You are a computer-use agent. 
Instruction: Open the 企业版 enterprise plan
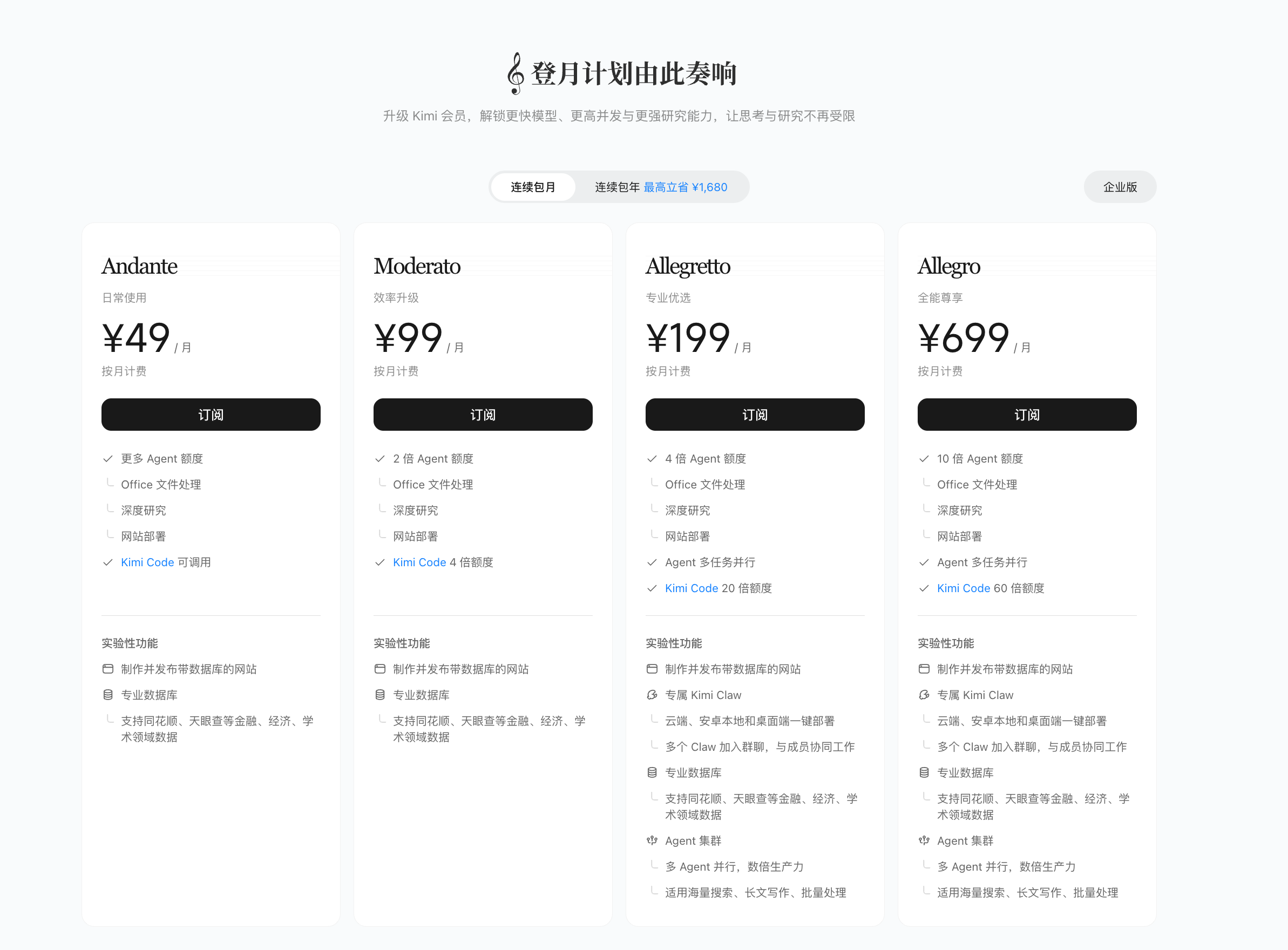pyautogui.click(x=1120, y=187)
